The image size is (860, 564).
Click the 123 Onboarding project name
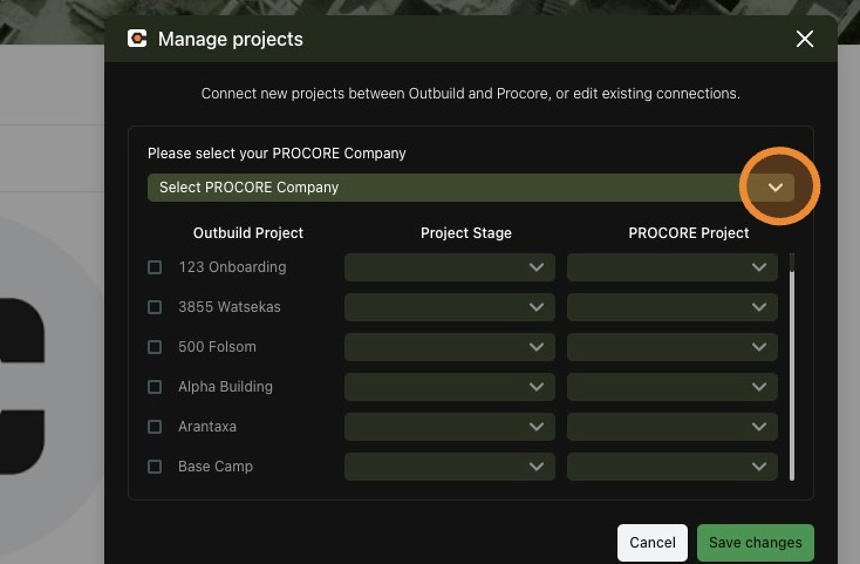tap(233, 267)
